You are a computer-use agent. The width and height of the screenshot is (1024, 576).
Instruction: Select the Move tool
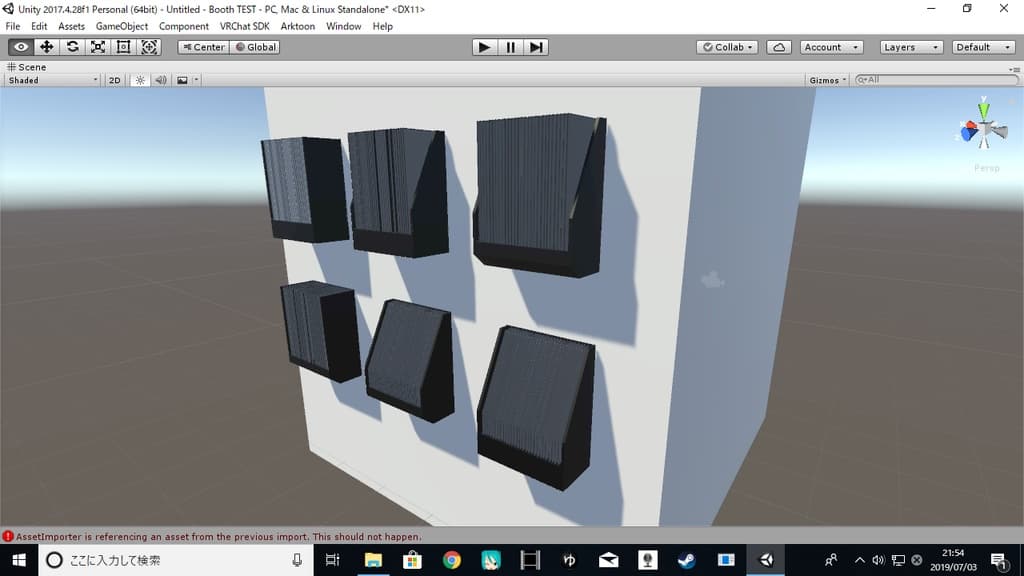click(46, 47)
